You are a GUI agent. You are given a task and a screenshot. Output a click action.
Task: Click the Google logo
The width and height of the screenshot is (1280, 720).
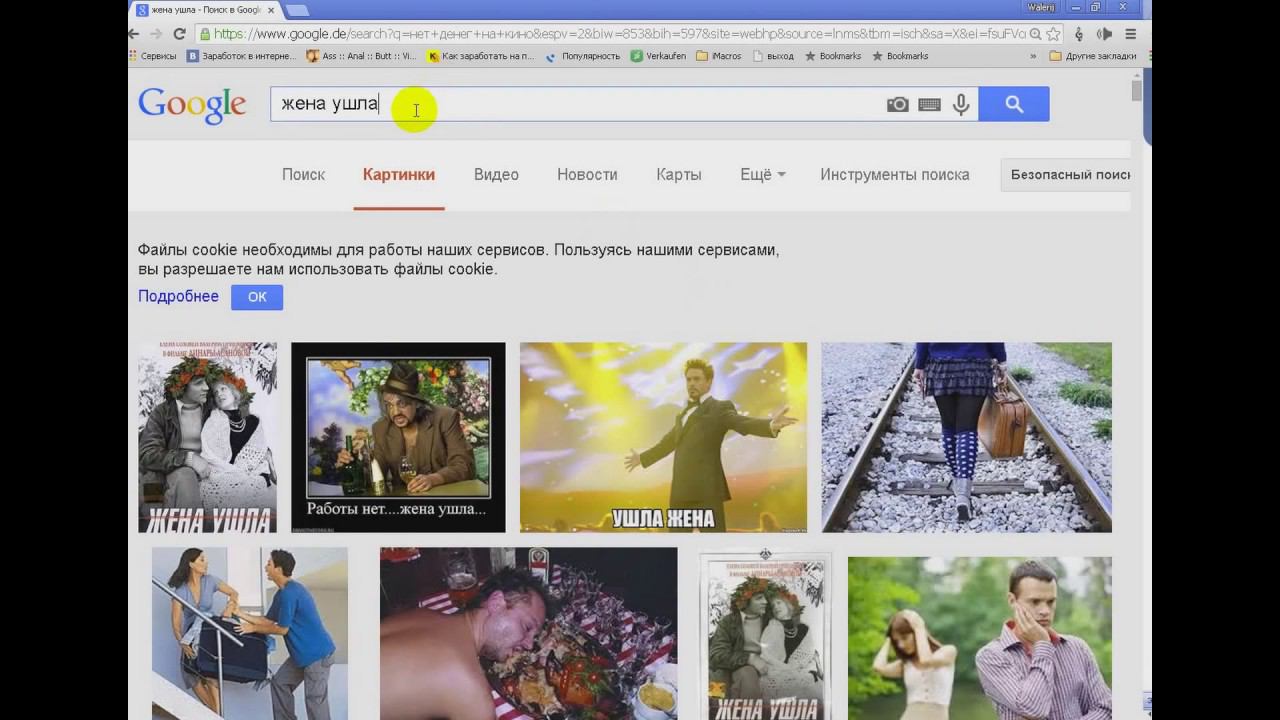click(192, 105)
